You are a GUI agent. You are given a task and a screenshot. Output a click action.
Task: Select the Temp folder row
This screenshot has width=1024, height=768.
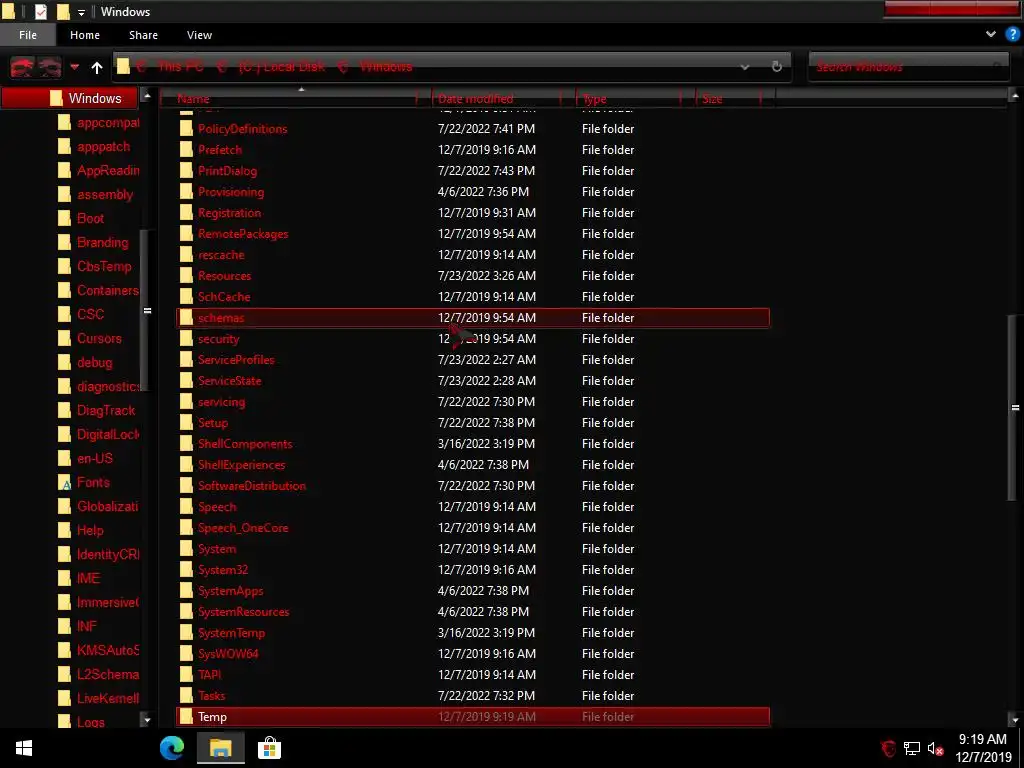tap(473, 716)
